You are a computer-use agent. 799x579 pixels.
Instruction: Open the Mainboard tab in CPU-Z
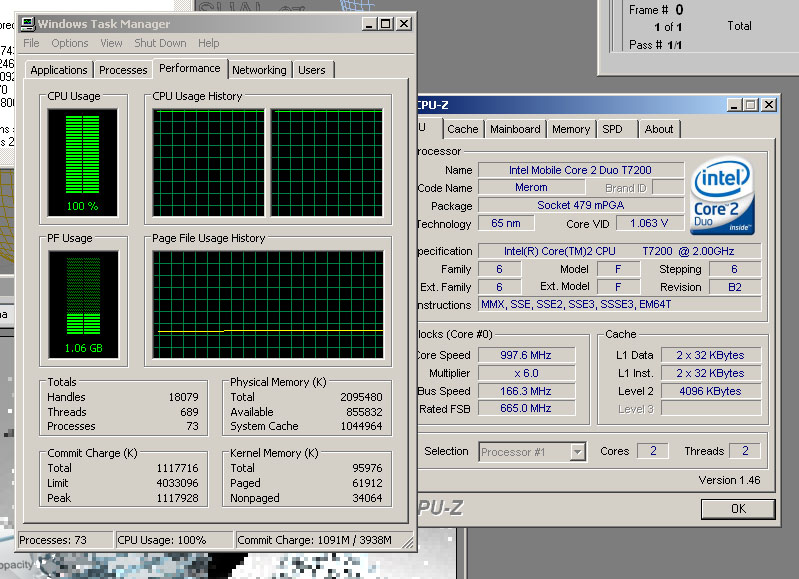515,129
